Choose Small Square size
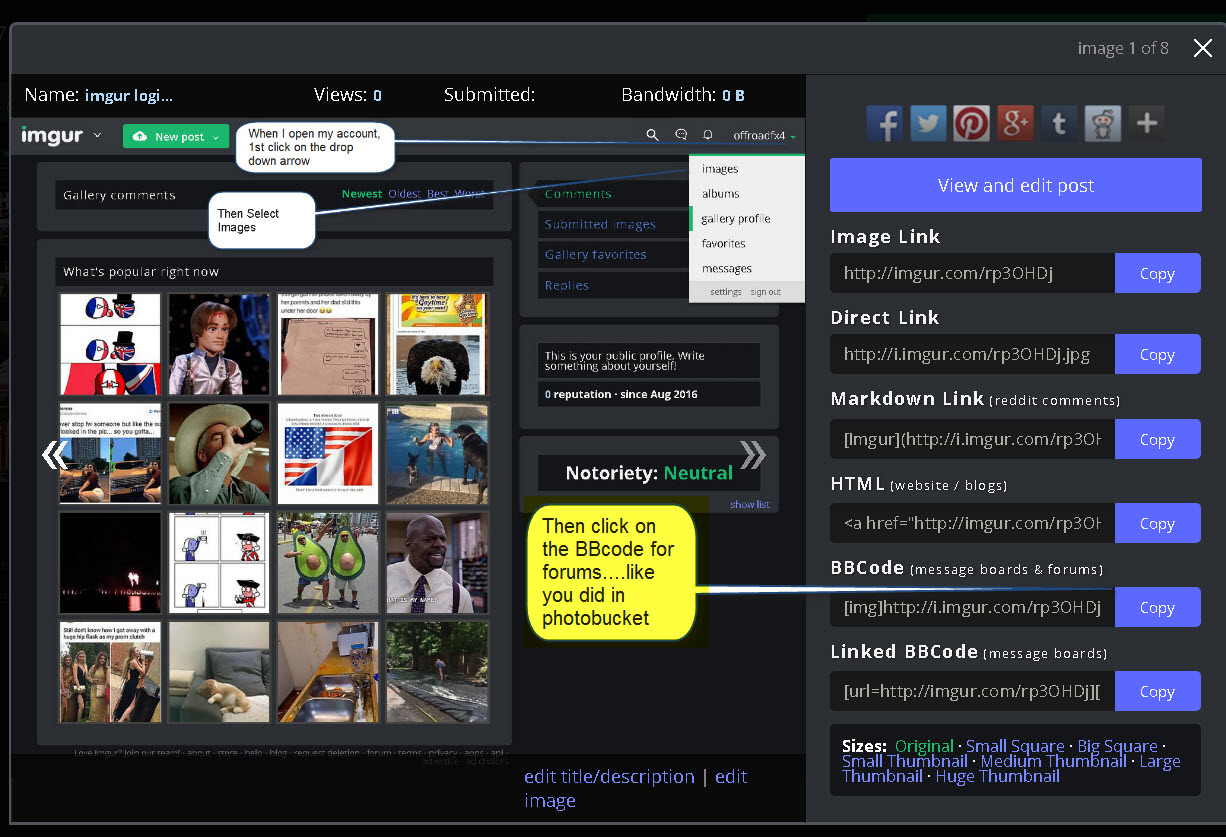Screen dimensions: 1226x837 tap(1015, 746)
